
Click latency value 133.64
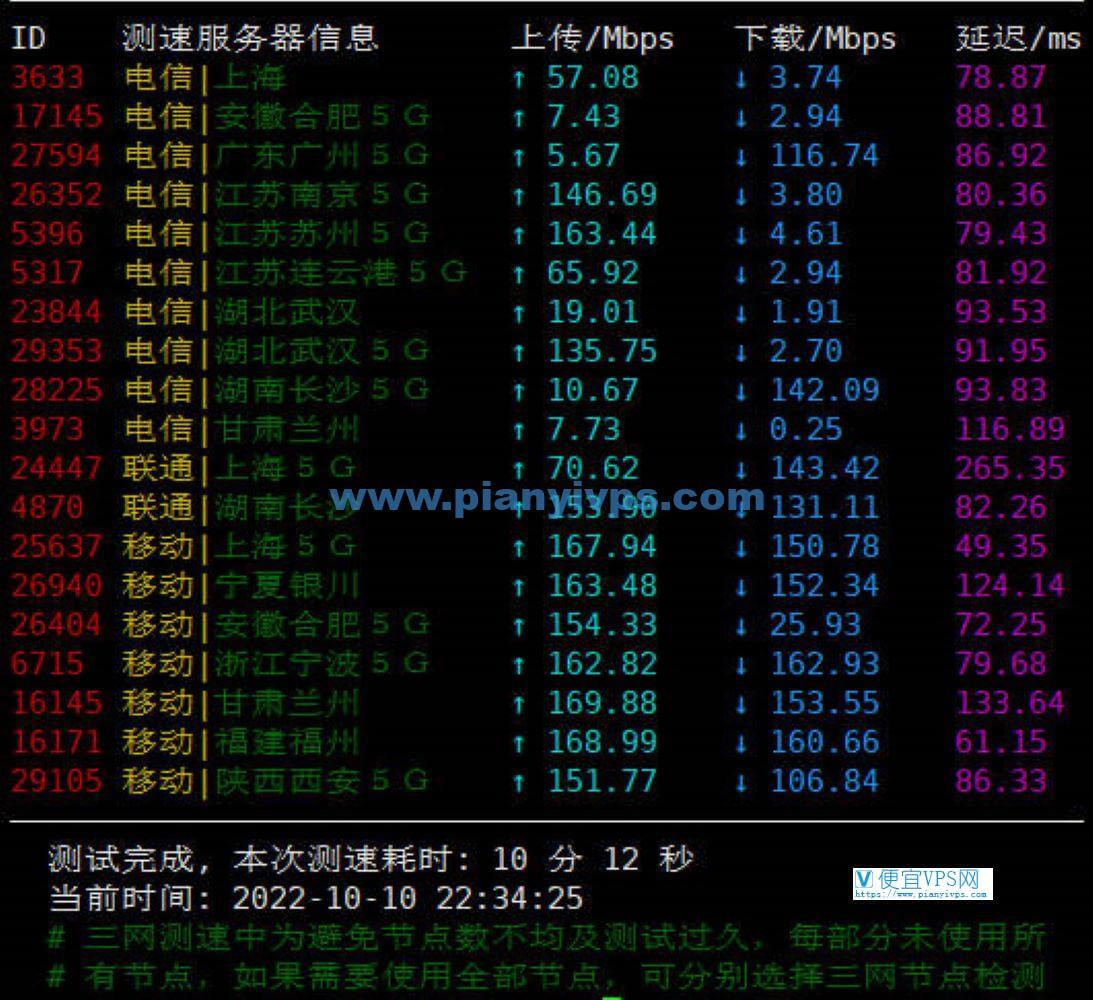[x=1010, y=702]
